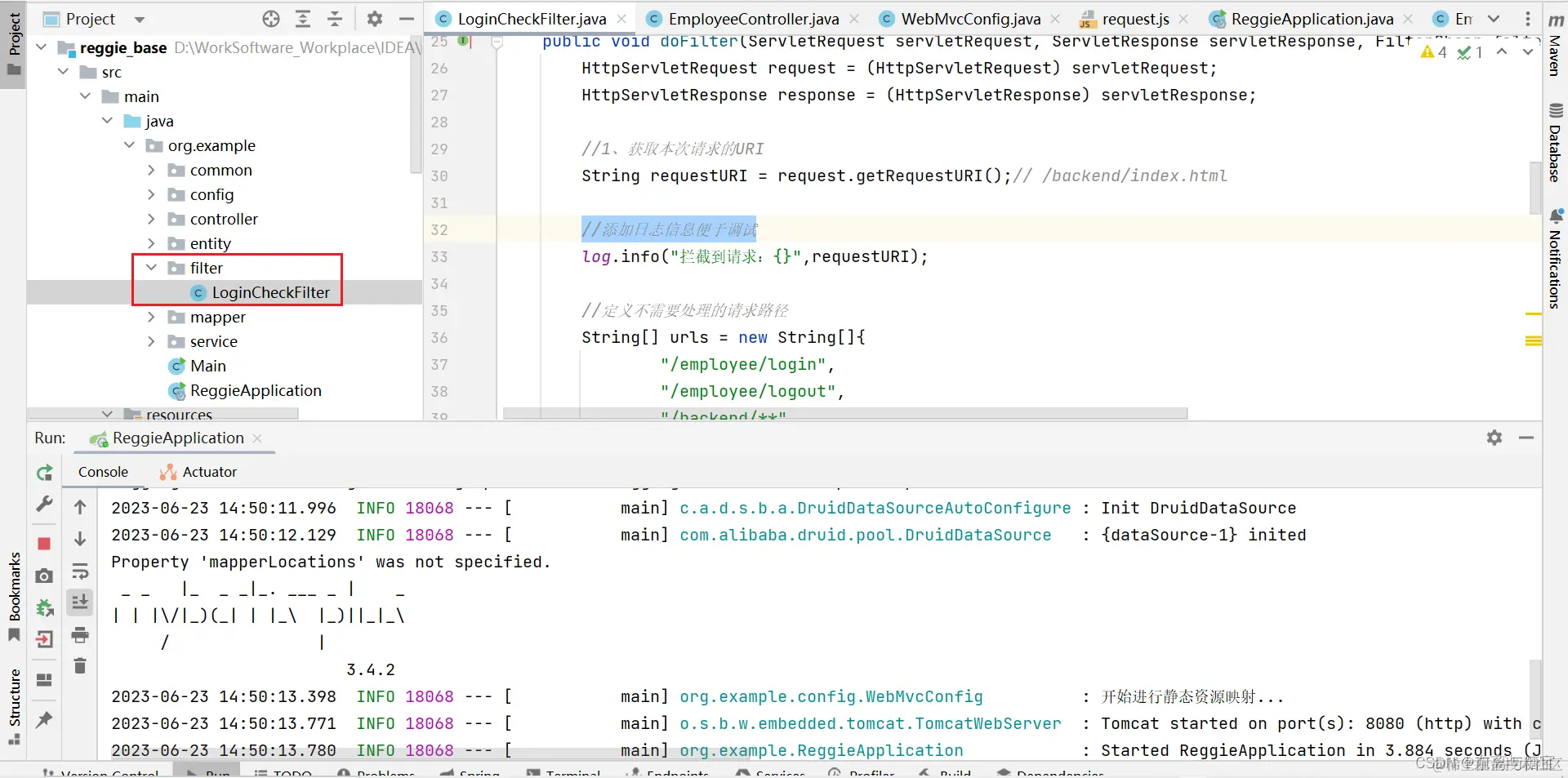Screen dimensions: 1568x778
Task: Click the exit process icon in Run panel
Action: pos(45,639)
